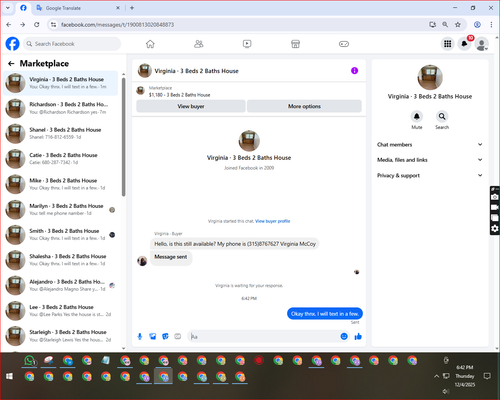This screenshot has height=400, width=500.
Task: Open the Shalesha conversation
Action: click(61, 260)
